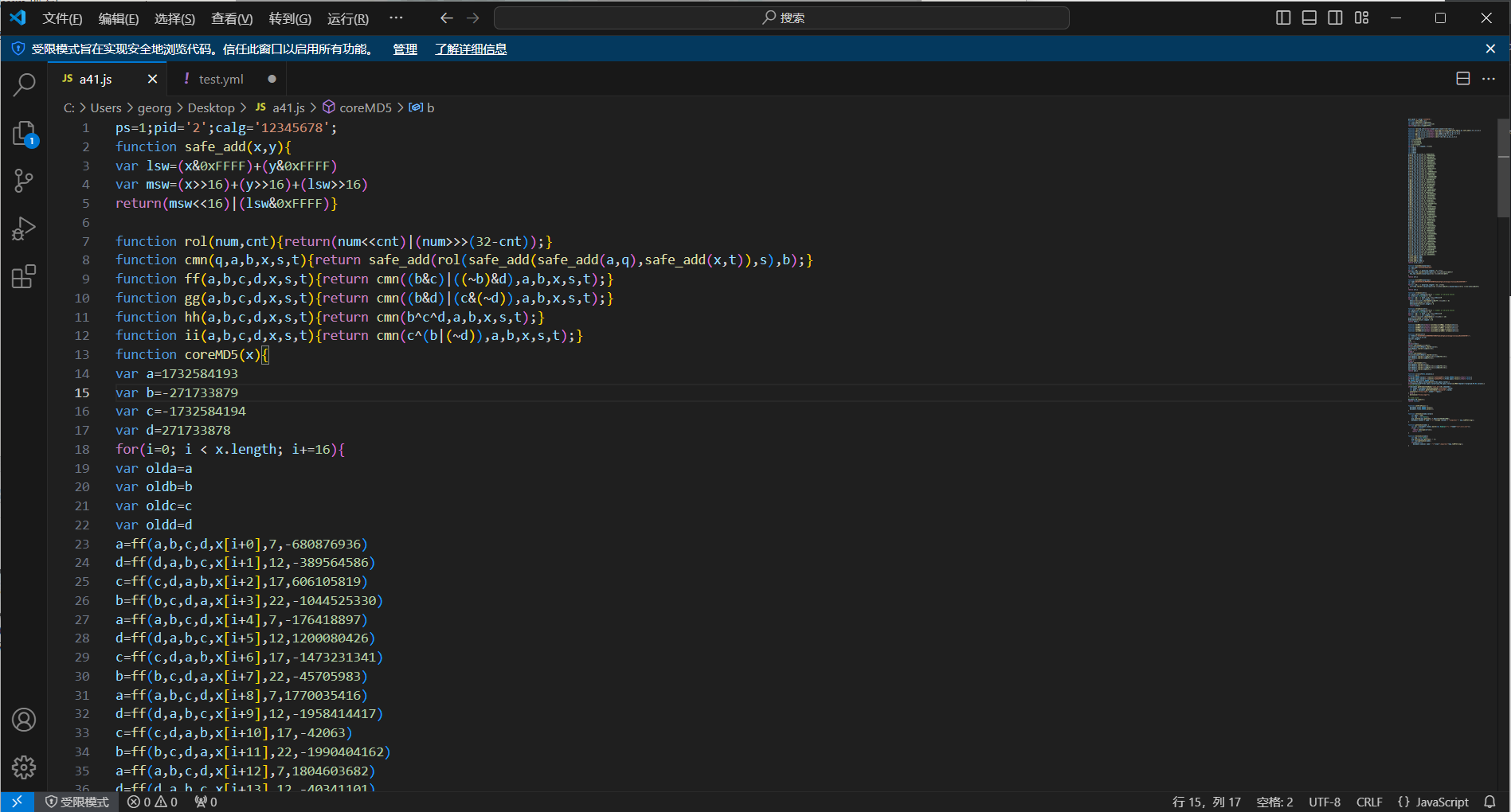Open errors and warnings problems indicator
This screenshot has height=812, width=1511.
click(153, 802)
